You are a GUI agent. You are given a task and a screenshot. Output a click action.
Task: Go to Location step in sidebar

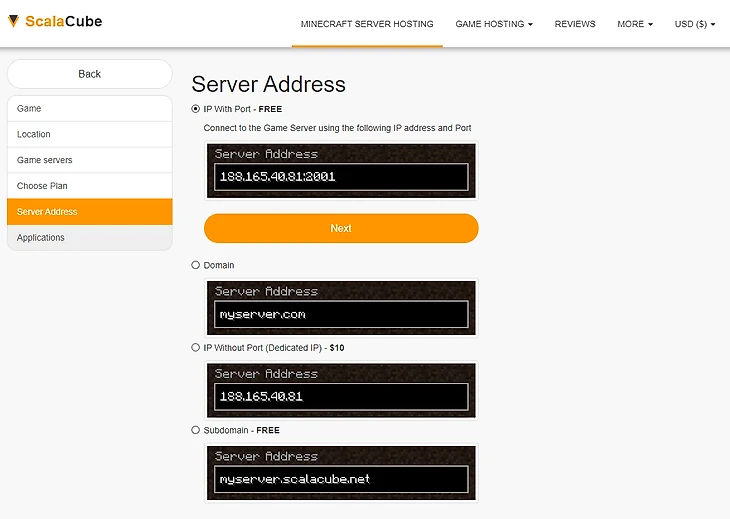tap(90, 134)
